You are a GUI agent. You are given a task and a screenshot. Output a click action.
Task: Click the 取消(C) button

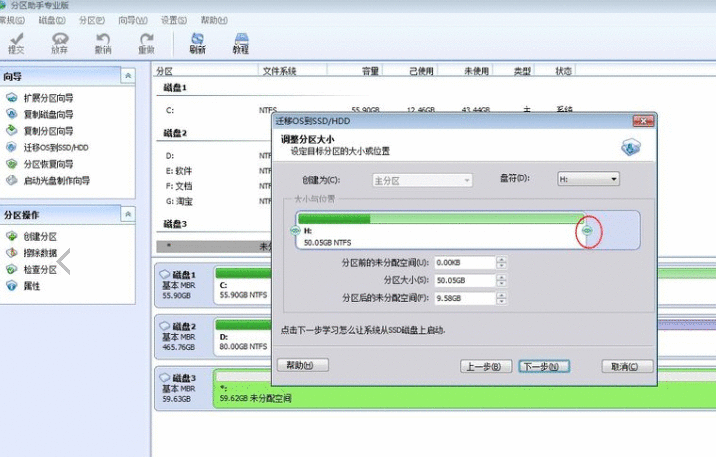[627, 367]
